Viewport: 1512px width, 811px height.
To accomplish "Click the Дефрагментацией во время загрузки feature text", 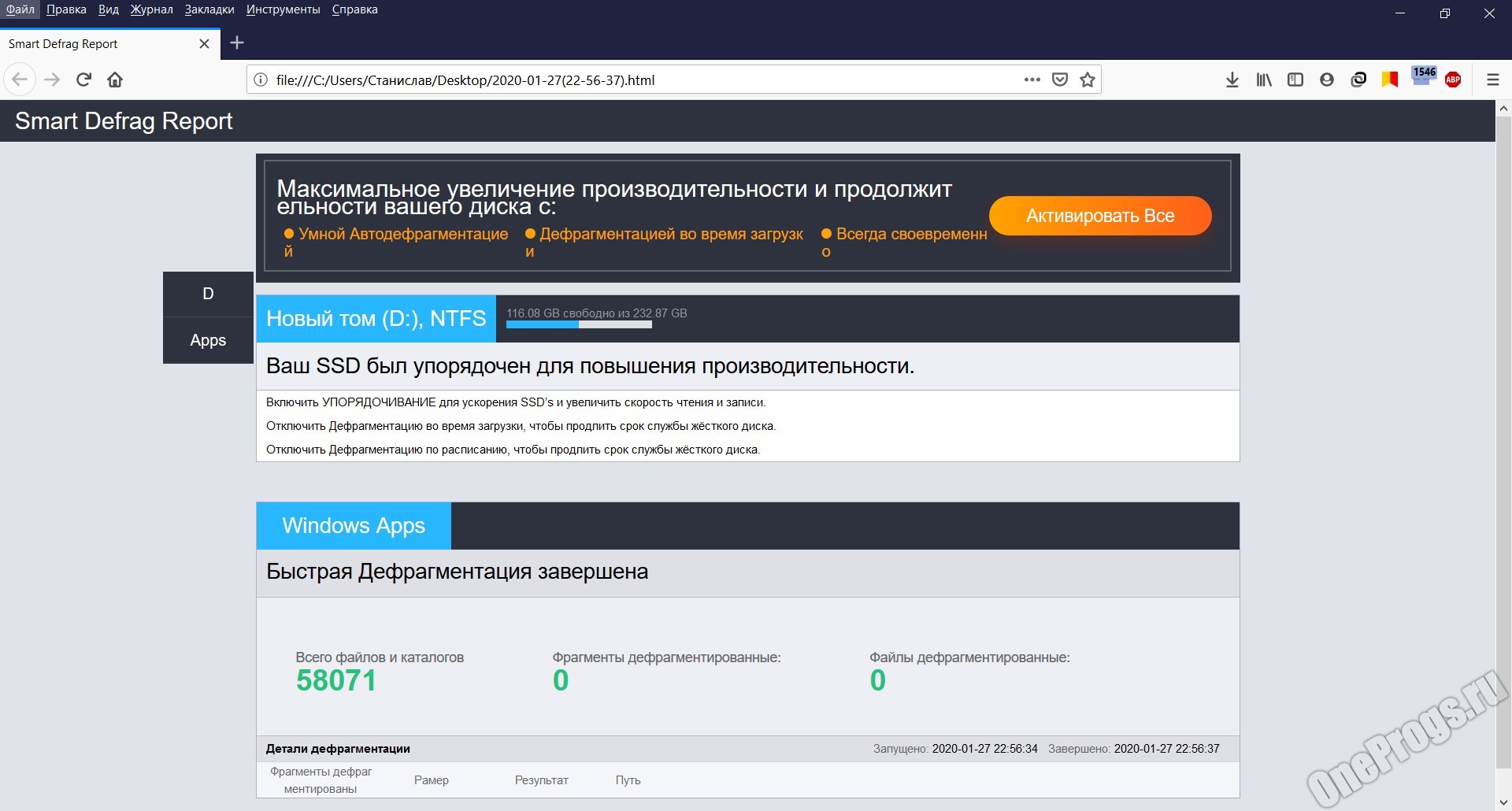I will pos(665,243).
